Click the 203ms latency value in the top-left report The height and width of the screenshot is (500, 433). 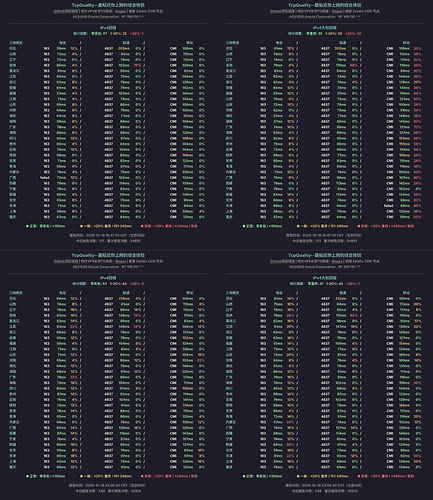tap(124, 48)
